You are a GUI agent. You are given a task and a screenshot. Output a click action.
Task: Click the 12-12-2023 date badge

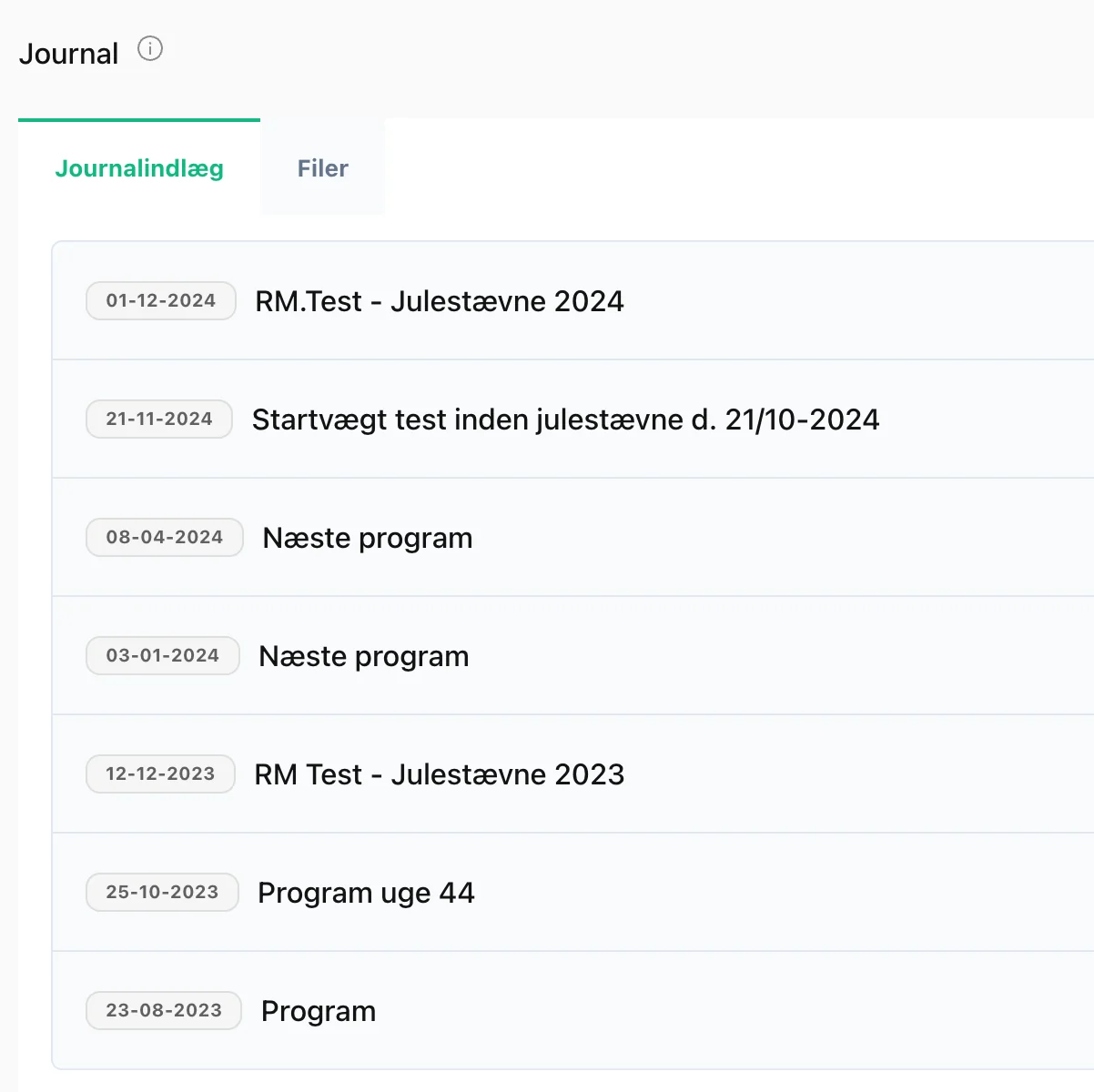[x=160, y=774]
